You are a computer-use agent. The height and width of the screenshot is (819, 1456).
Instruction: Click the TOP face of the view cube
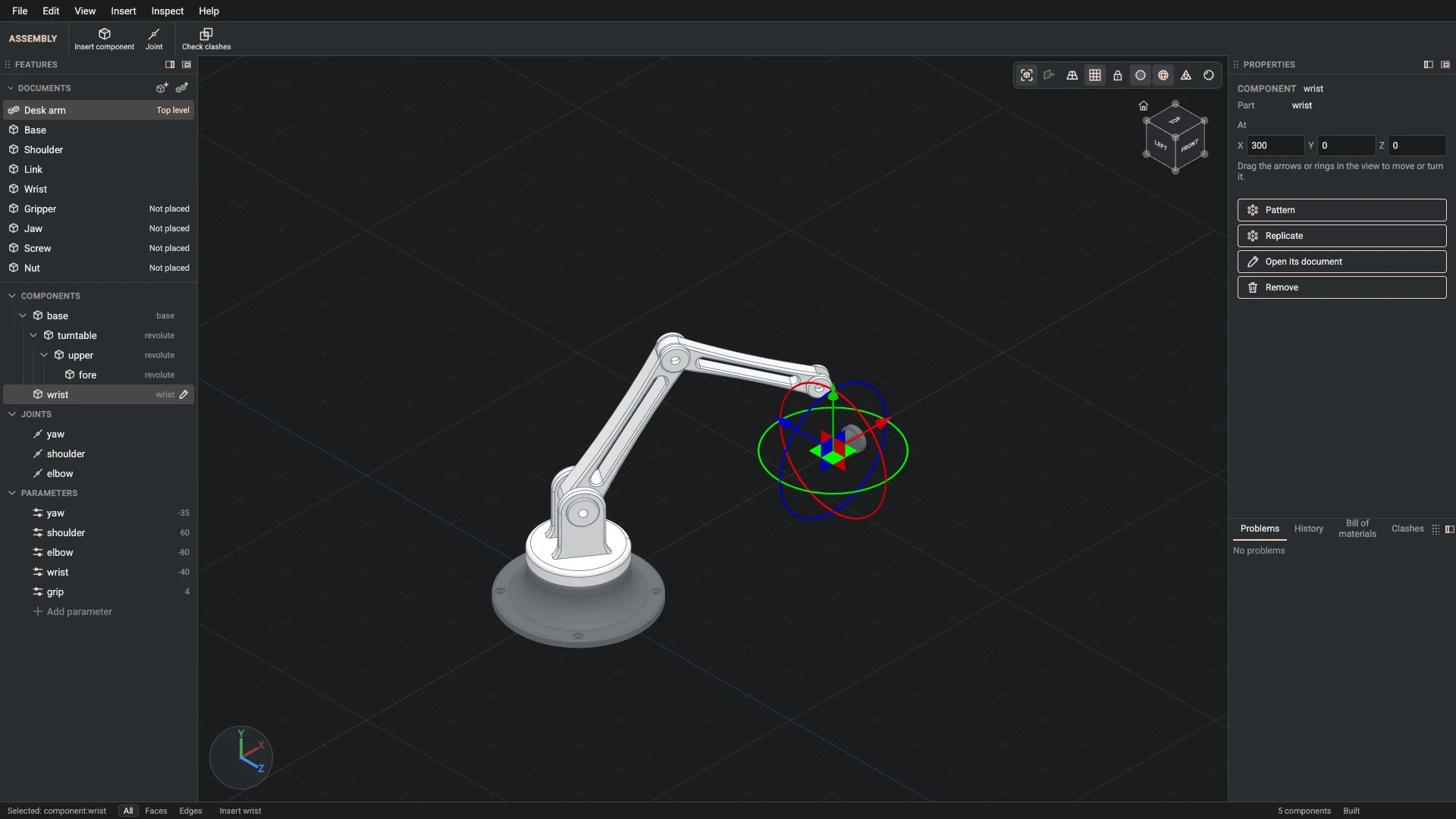(x=1175, y=121)
